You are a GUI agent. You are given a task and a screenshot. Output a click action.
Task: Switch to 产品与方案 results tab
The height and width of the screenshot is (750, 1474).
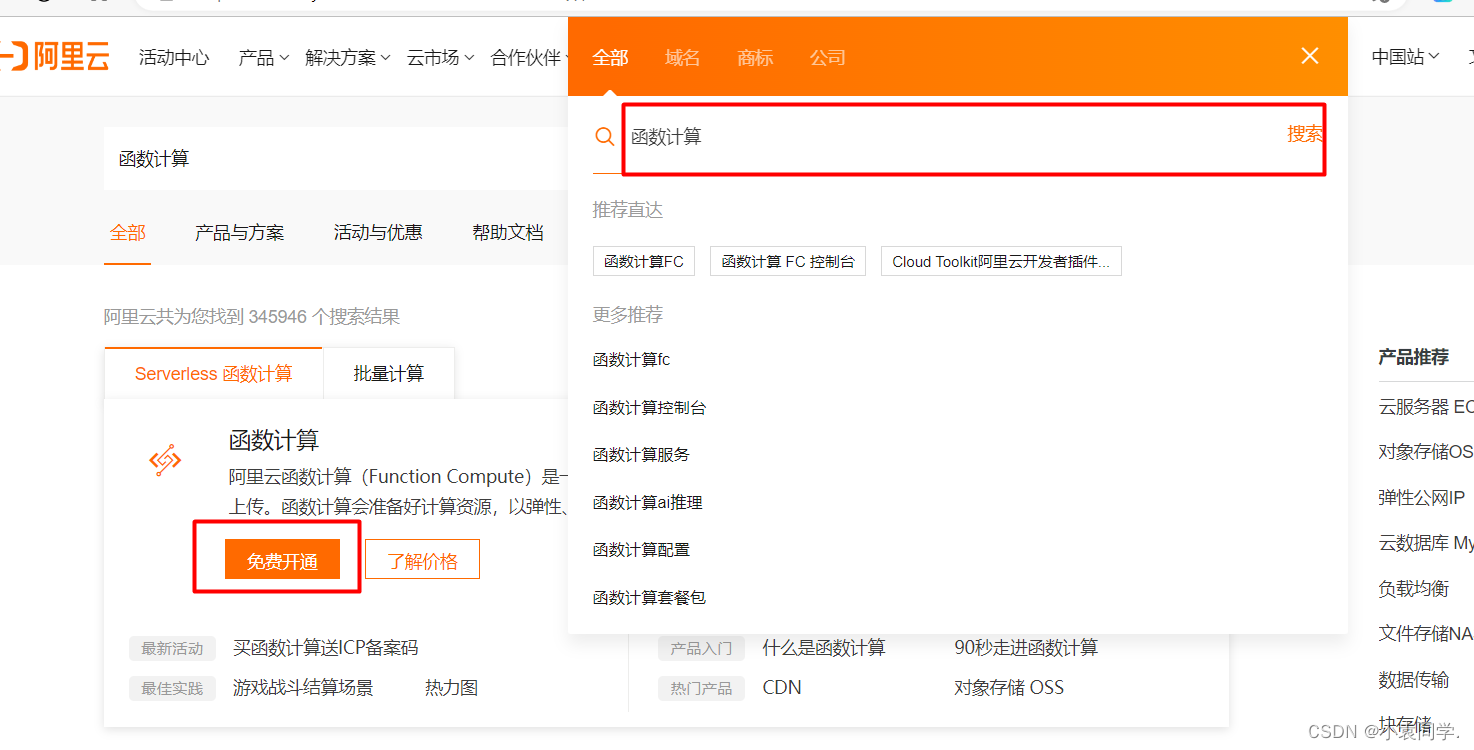[x=239, y=233]
